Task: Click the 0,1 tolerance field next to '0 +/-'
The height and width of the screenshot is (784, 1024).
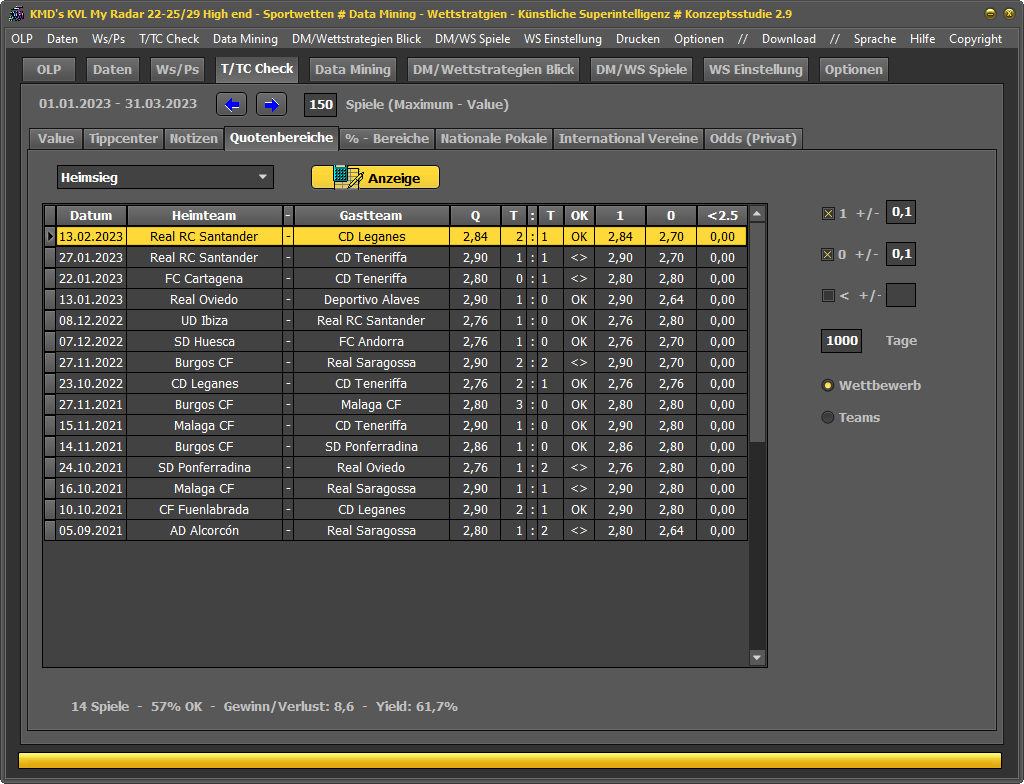Action: click(901, 253)
